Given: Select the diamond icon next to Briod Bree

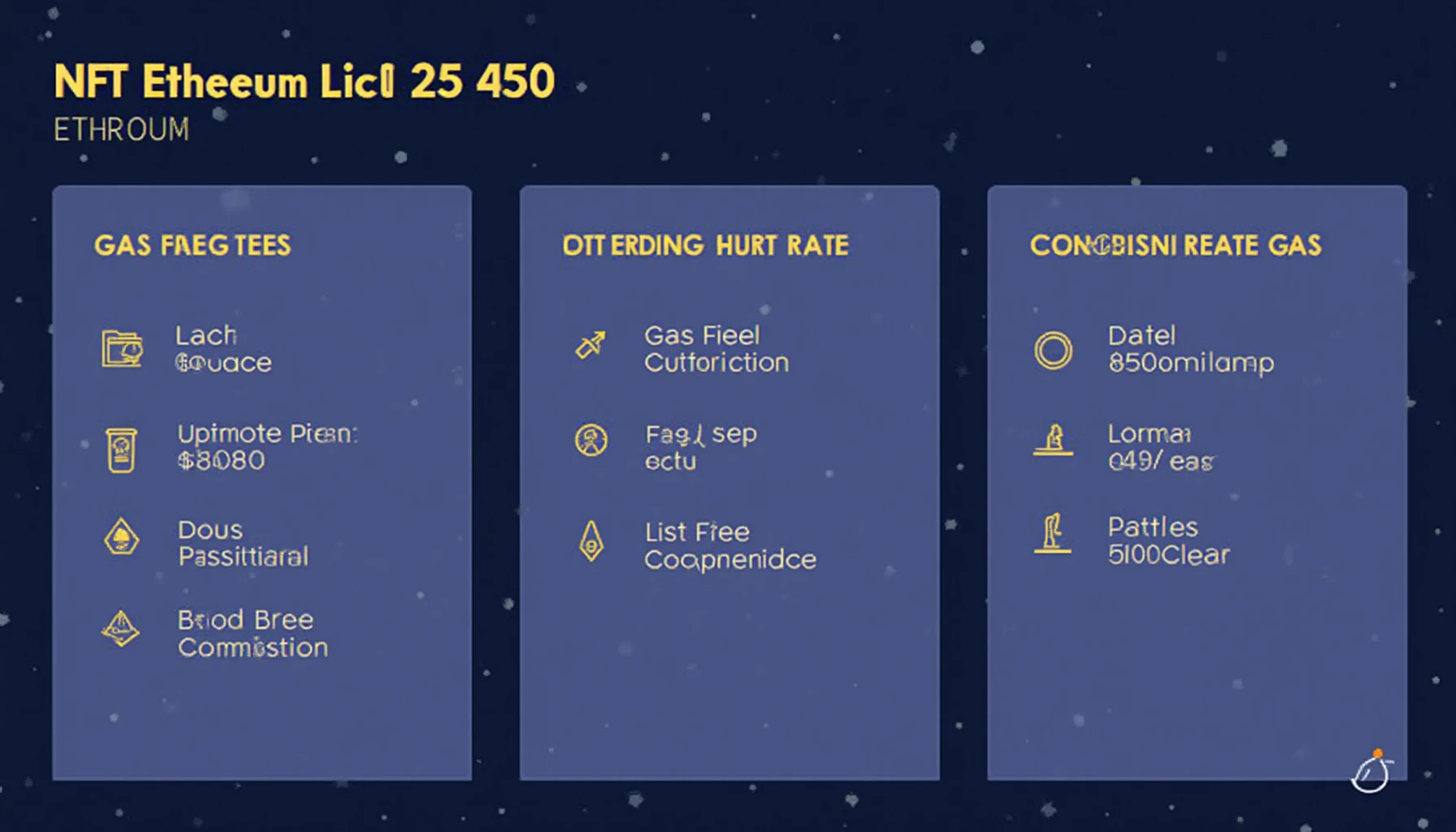Looking at the screenshot, I should pyautogui.click(x=121, y=629).
